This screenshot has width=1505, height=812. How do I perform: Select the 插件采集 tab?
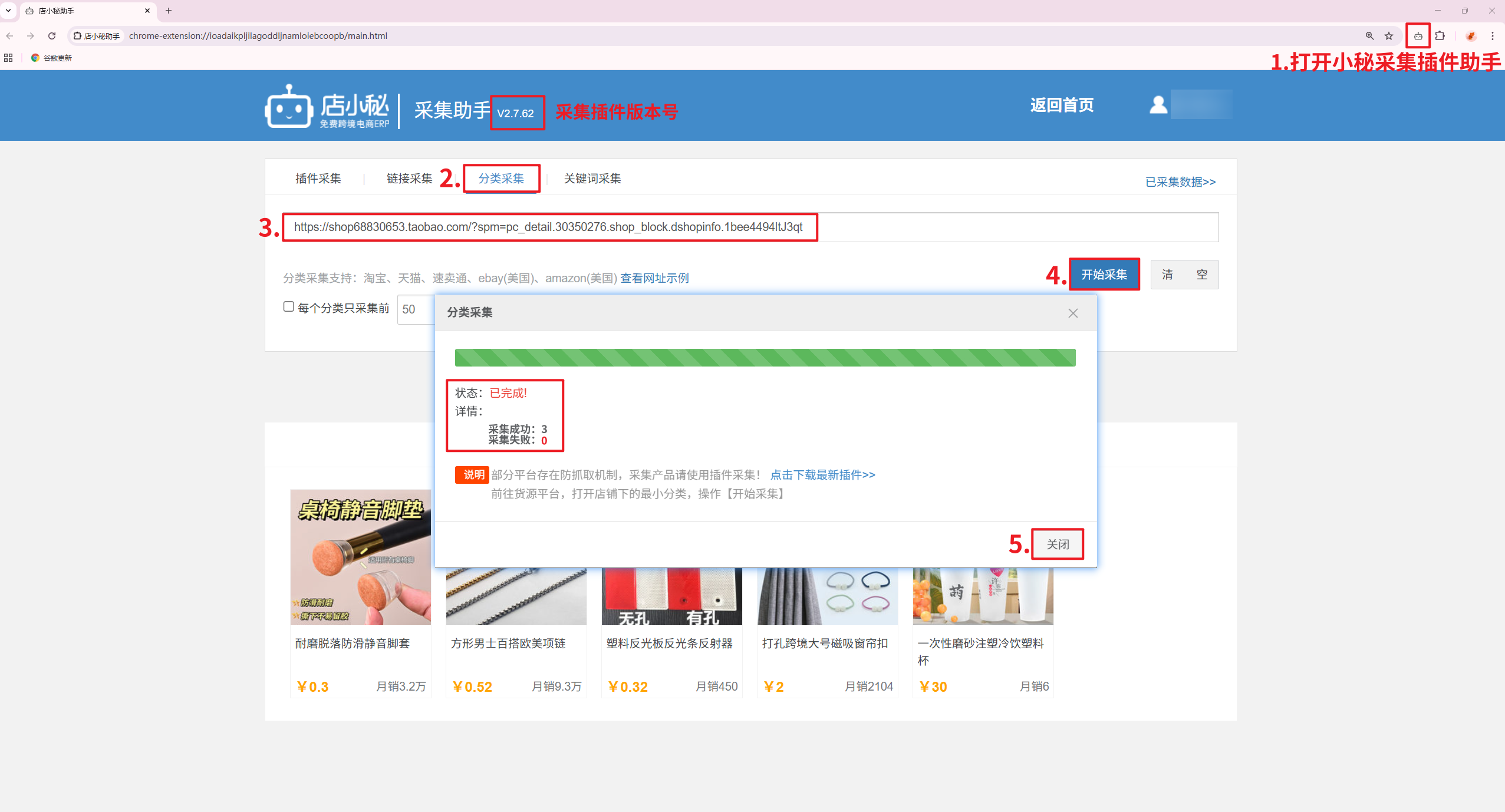(x=318, y=179)
